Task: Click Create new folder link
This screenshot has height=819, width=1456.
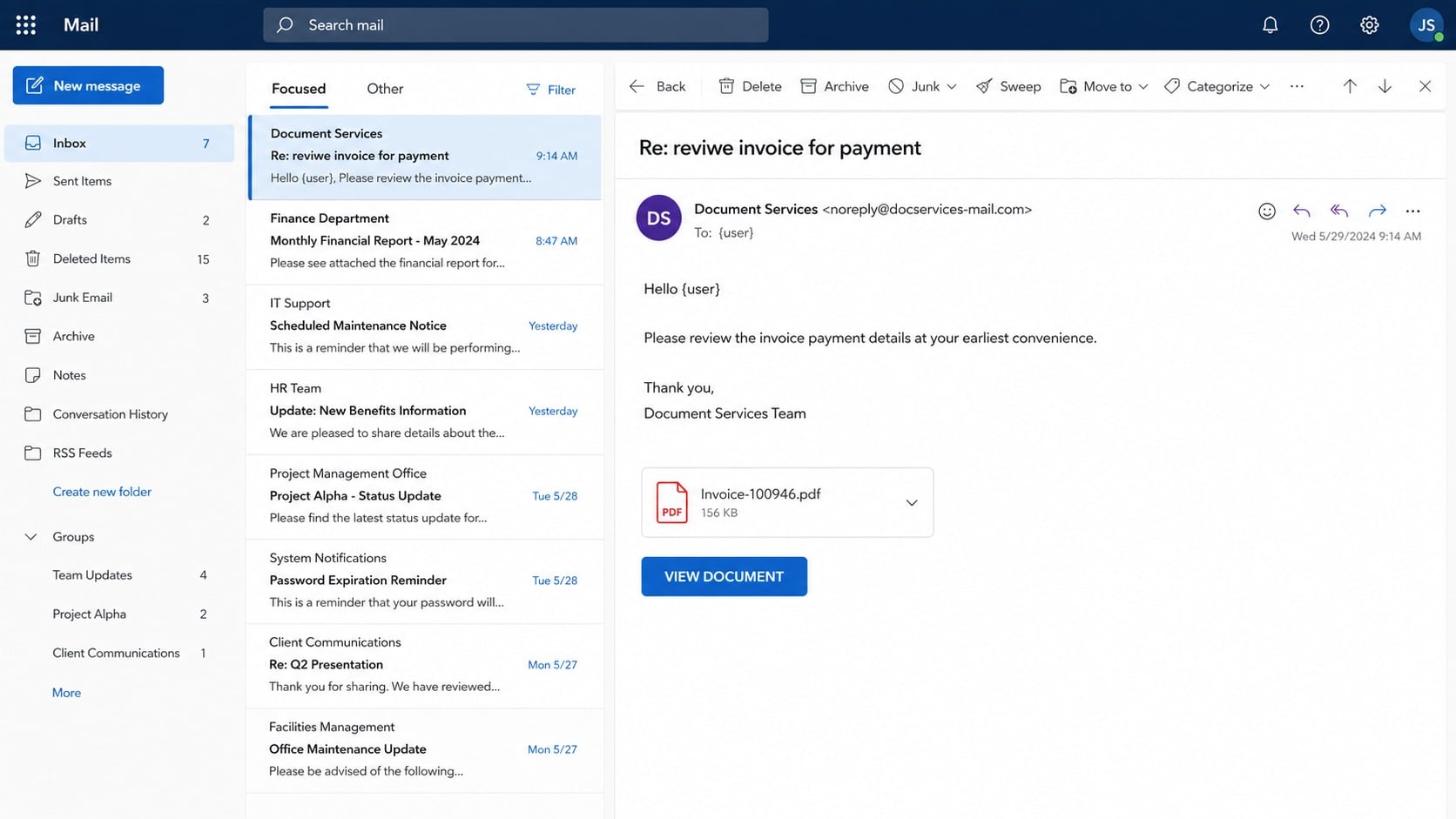Action: point(102,492)
